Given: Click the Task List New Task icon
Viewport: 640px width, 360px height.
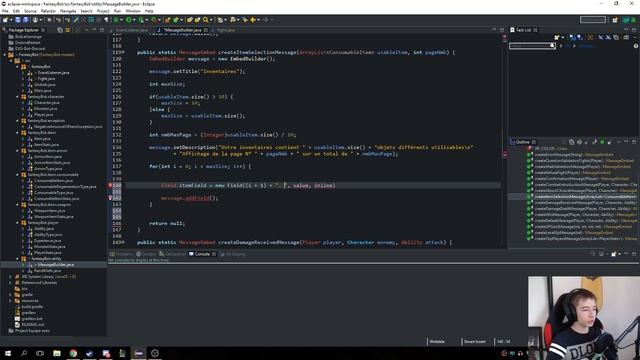Looking at the screenshot, I should (x=557, y=38).
